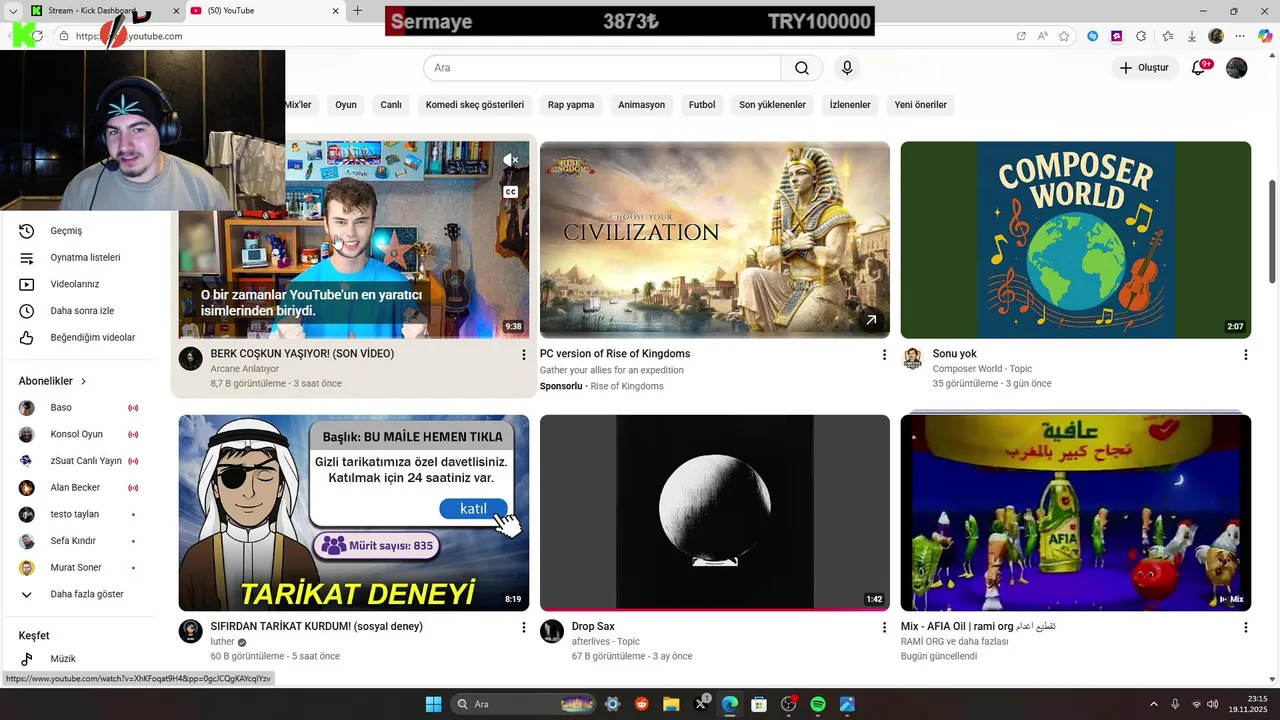Open AFIA Oil mix thumbnail
Screen dimensions: 1280x720
[1076, 513]
